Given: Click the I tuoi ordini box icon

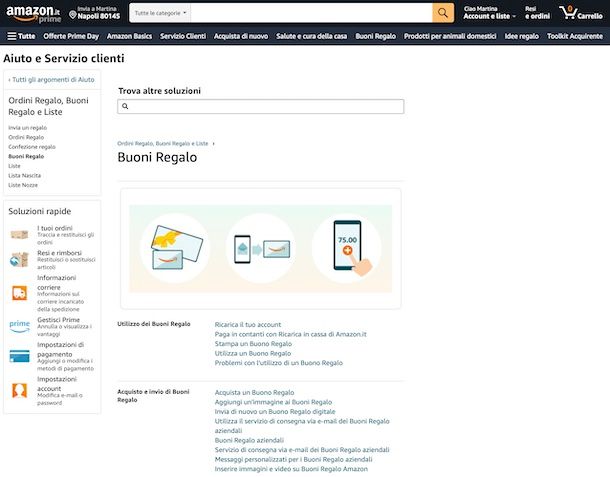Looking at the screenshot, I should [x=19, y=235].
